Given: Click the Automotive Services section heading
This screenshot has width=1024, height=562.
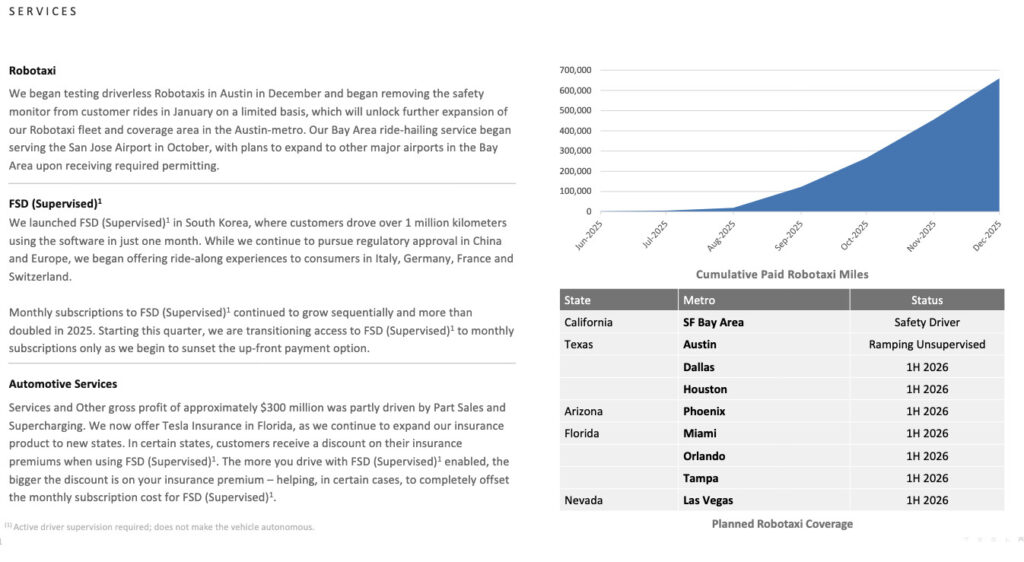Looking at the screenshot, I should pyautogui.click(x=63, y=384).
